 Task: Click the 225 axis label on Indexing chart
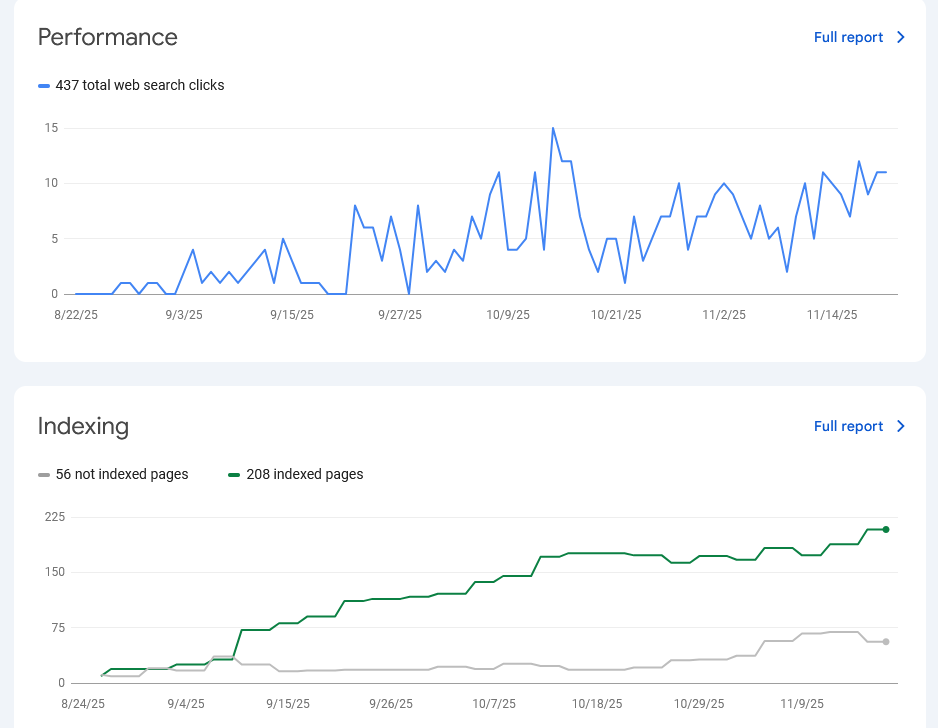pyautogui.click(x=56, y=517)
